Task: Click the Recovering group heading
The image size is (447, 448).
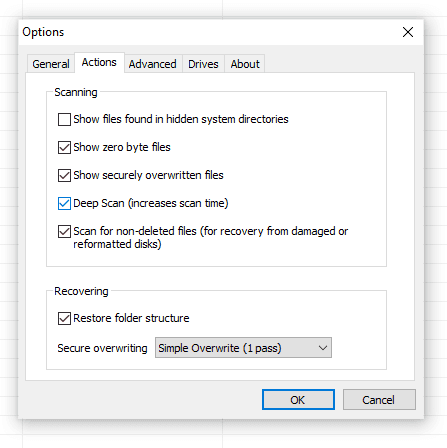Action: tap(81, 291)
